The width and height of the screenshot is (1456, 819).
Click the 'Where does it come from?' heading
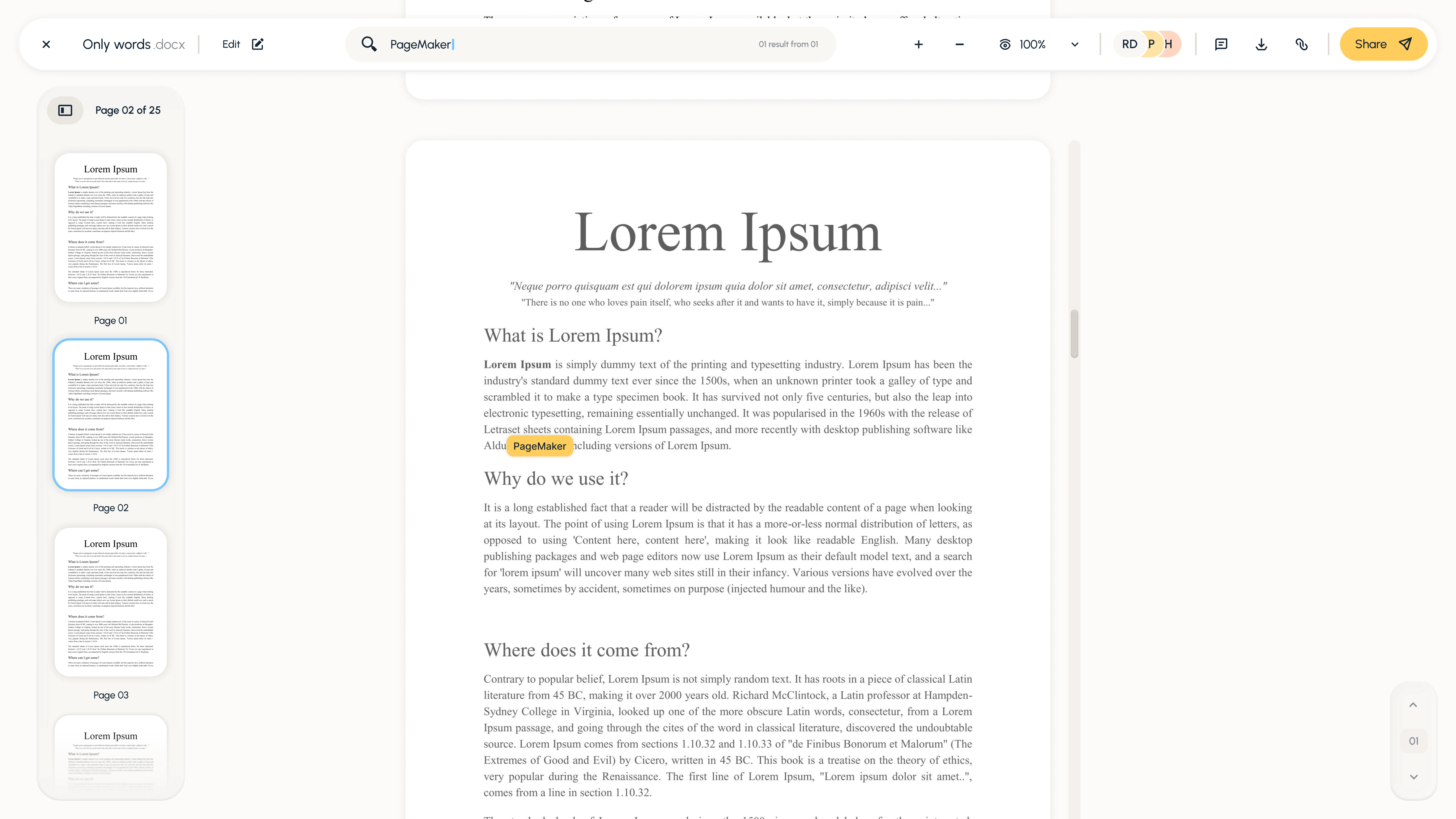[587, 650]
